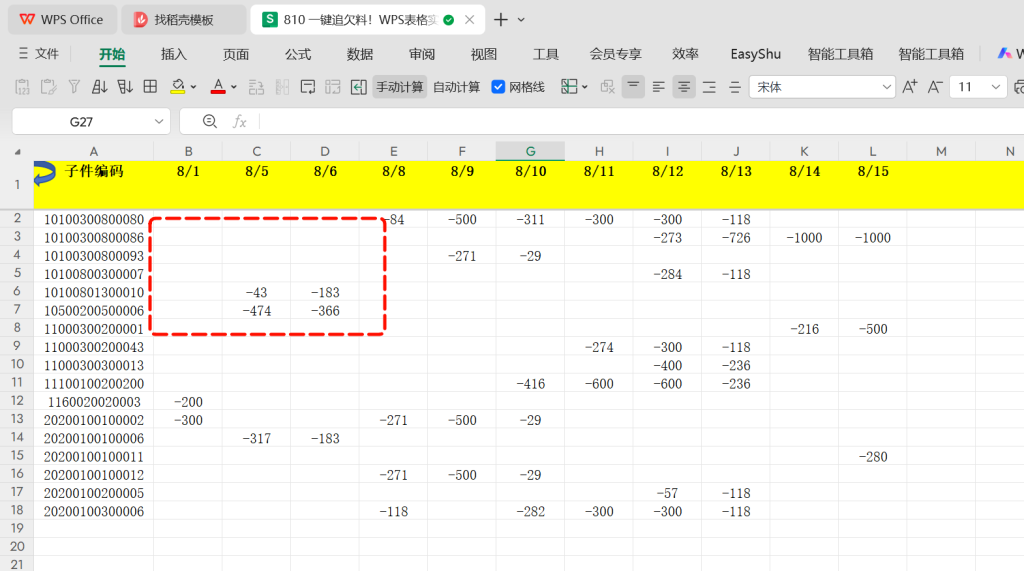Apply the red font color A icon
1024x571 pixels.
pyautogui.click(x=218, y=87)
